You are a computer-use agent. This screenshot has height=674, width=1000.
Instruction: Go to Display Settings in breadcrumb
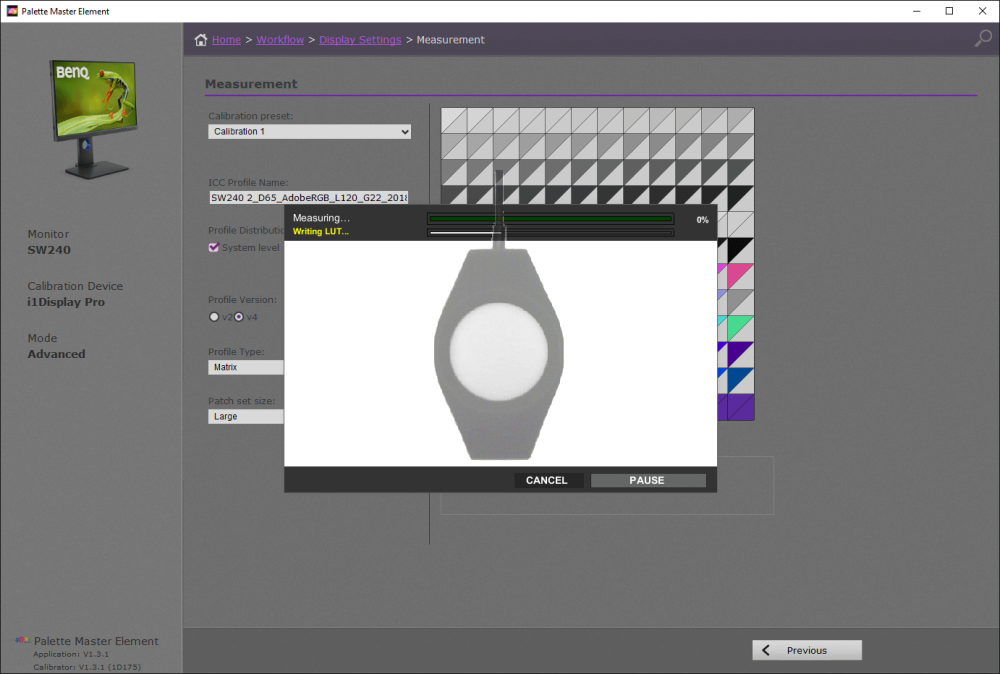click(x=360, y=40)
